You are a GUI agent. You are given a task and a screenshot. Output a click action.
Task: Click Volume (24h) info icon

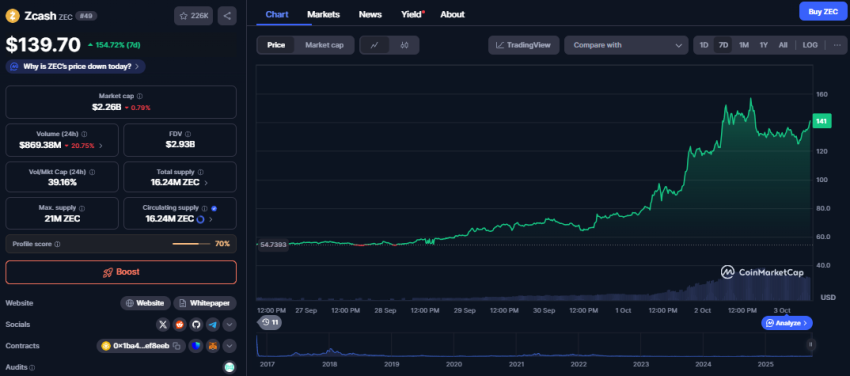[x=85, y=134]
